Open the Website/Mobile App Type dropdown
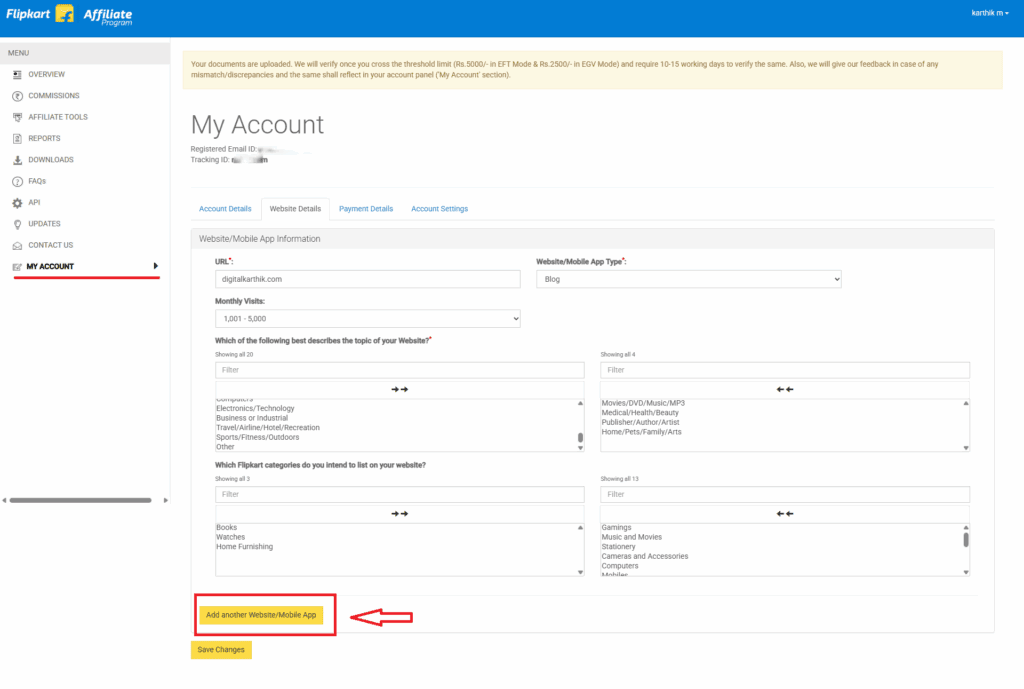The width and height of the screenshot is (1024, 689). (x=688, y=280)
